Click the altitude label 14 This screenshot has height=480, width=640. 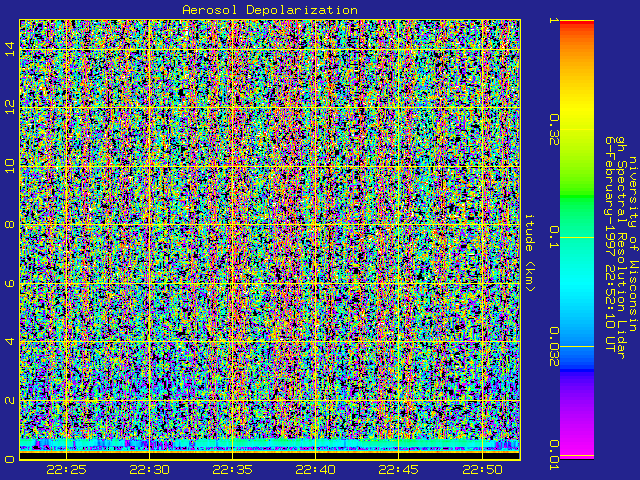[x=10, y=49]
